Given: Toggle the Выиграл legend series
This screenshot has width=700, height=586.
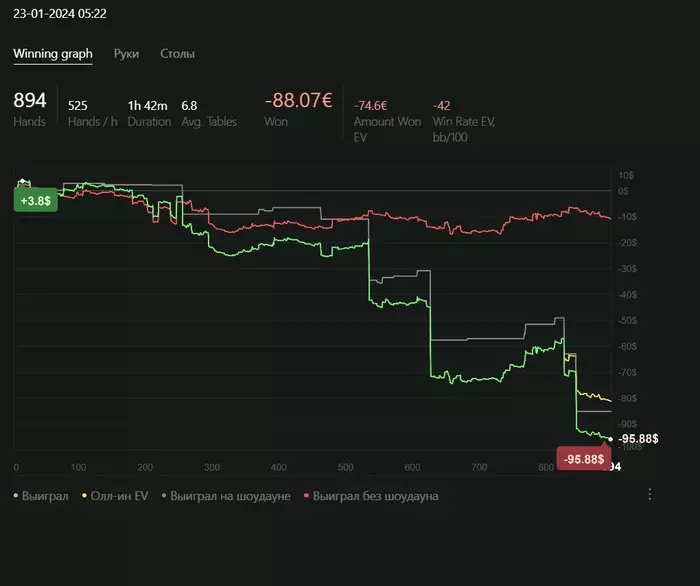Looking at the screenshot, I should [41, 496].
